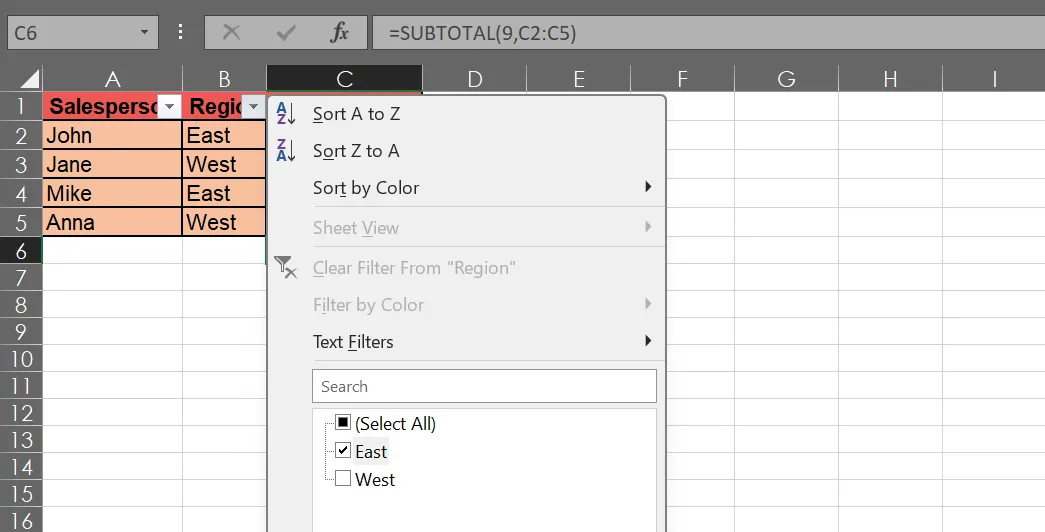Click the East label in filter list
This screenshot has height=532, width=1045.
pos(371,451)
